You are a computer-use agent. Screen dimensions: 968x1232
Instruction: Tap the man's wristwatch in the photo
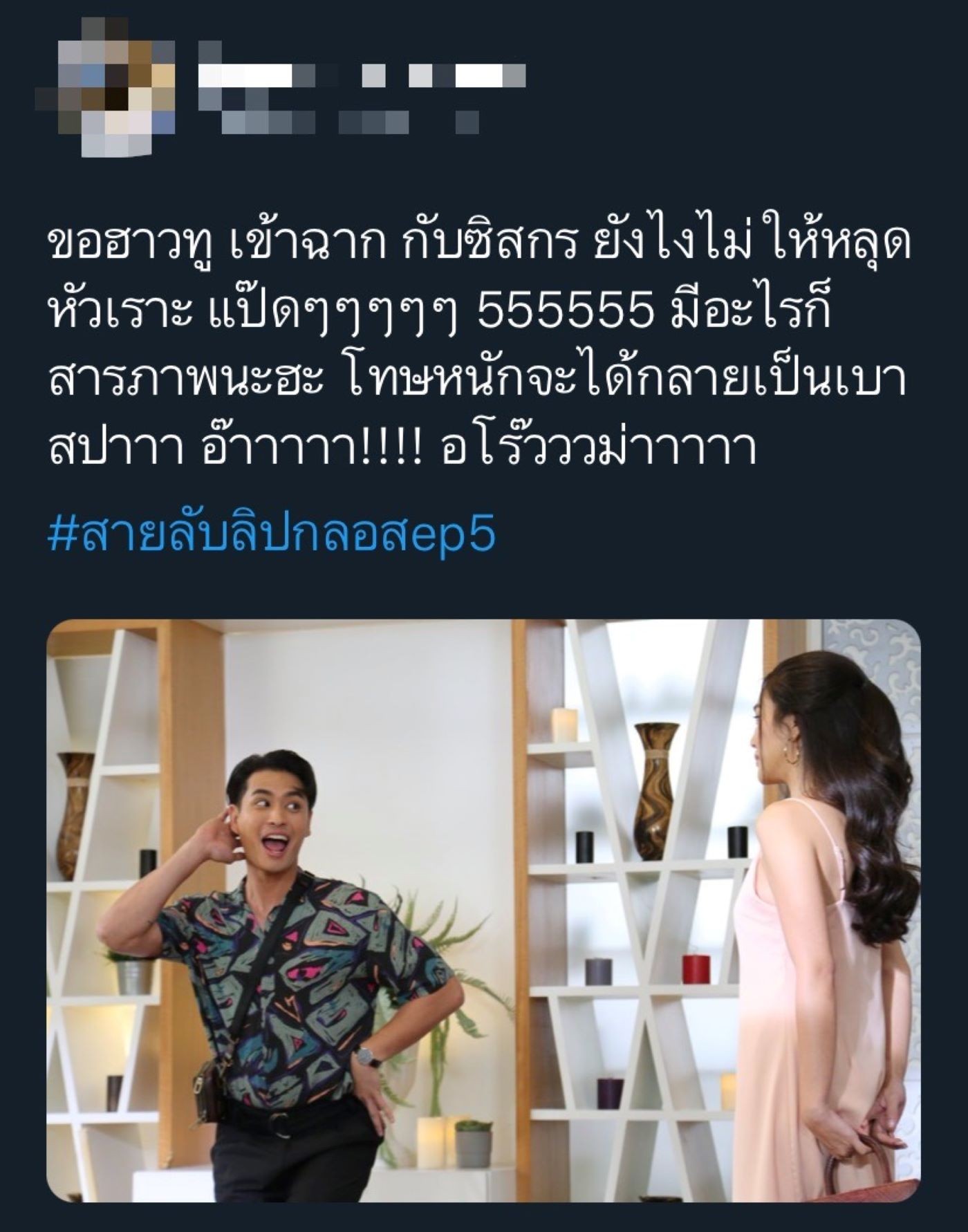click(364, 1056)
